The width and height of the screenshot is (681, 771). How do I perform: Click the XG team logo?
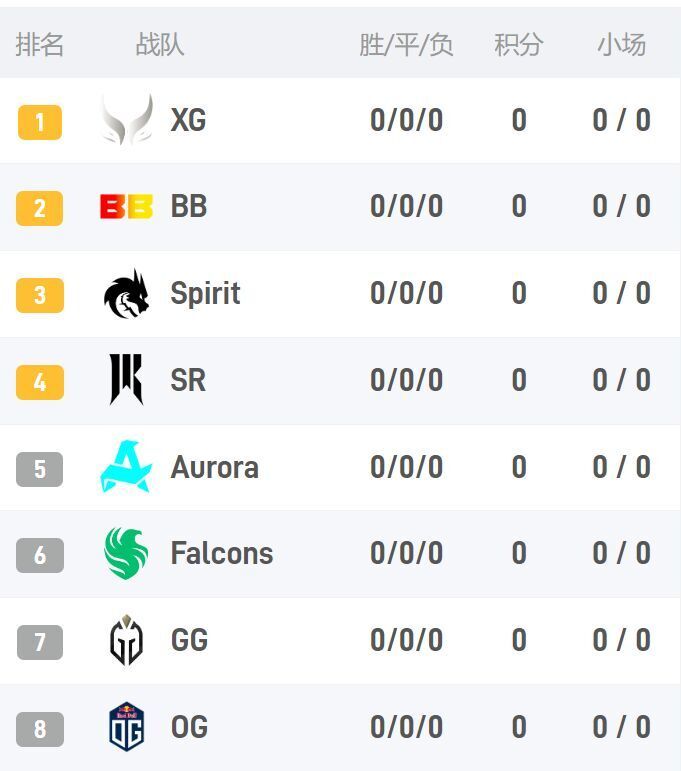point(127,120)
